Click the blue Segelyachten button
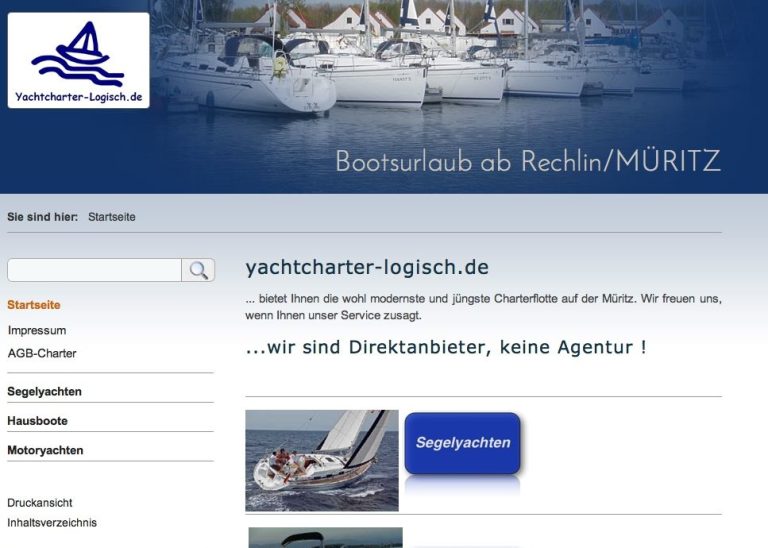The height and width of the screenshot is (548, 768). click(462, 443)
